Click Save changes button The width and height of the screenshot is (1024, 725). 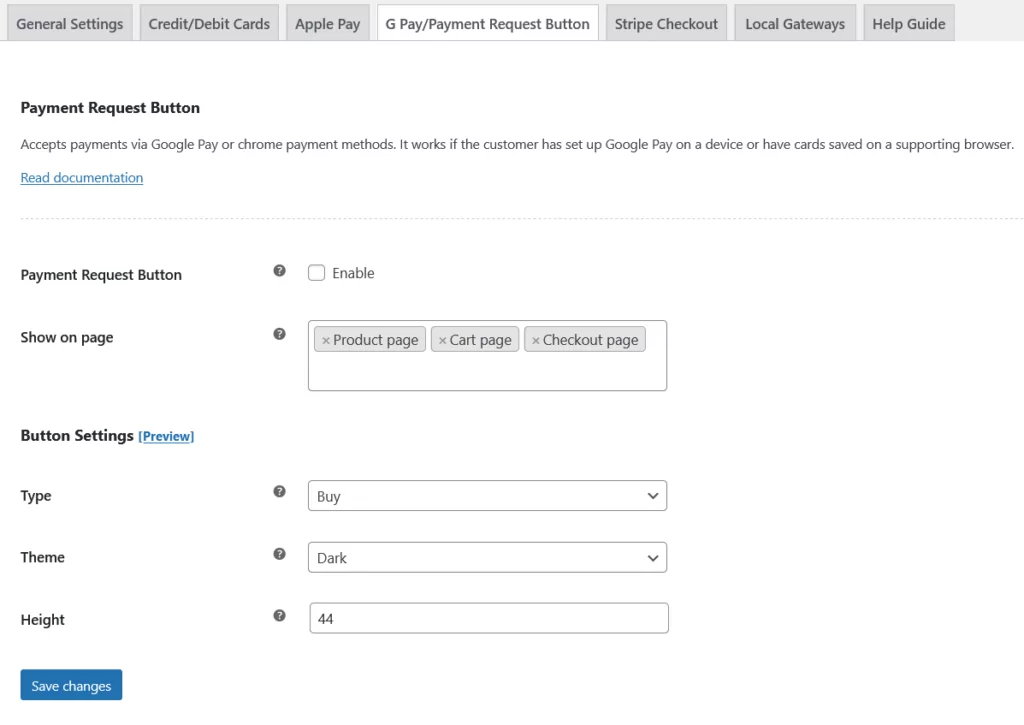point(71,685)
